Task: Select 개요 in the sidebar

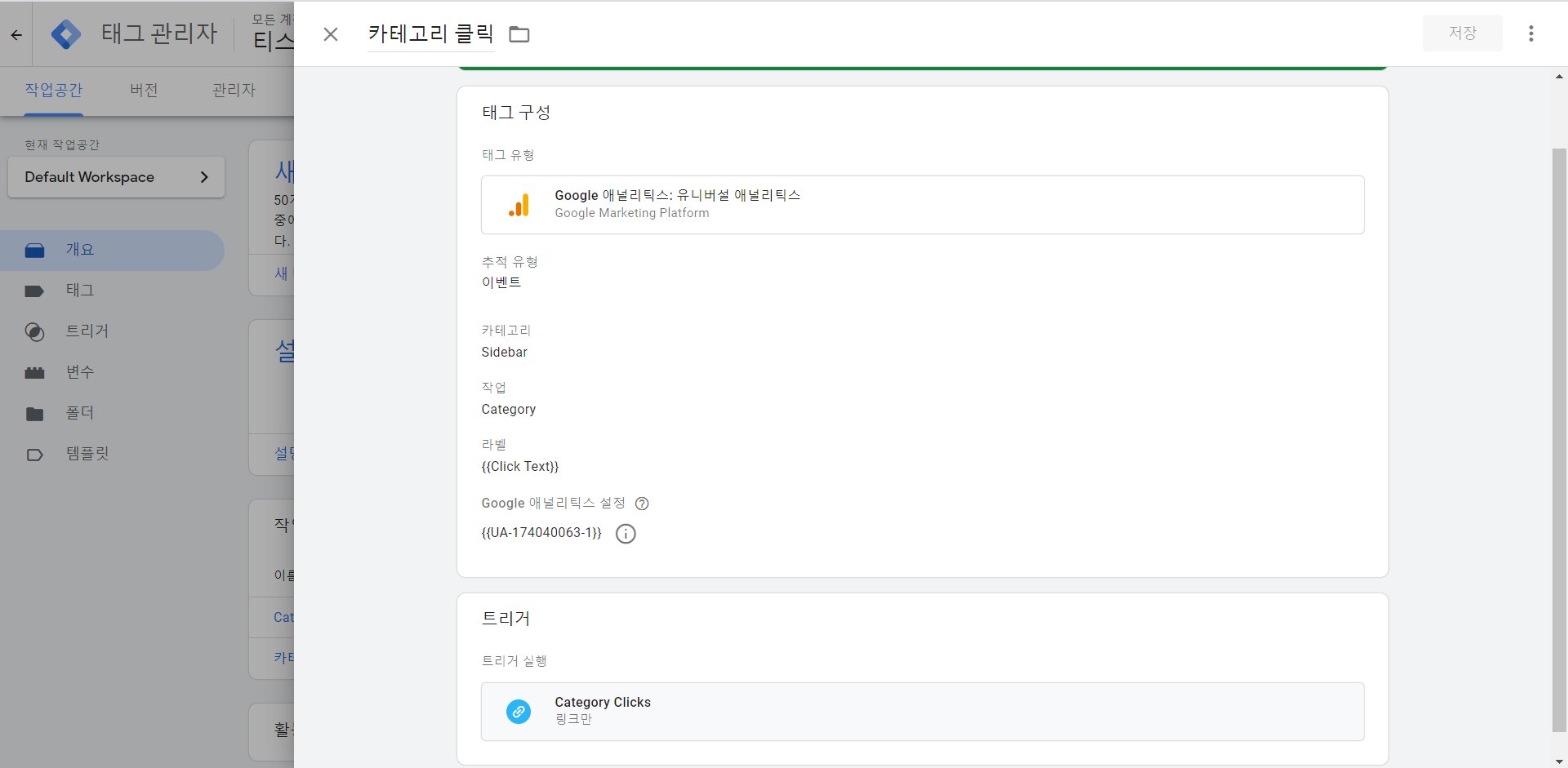Action: pyautogui.click(x=112, y=251)
